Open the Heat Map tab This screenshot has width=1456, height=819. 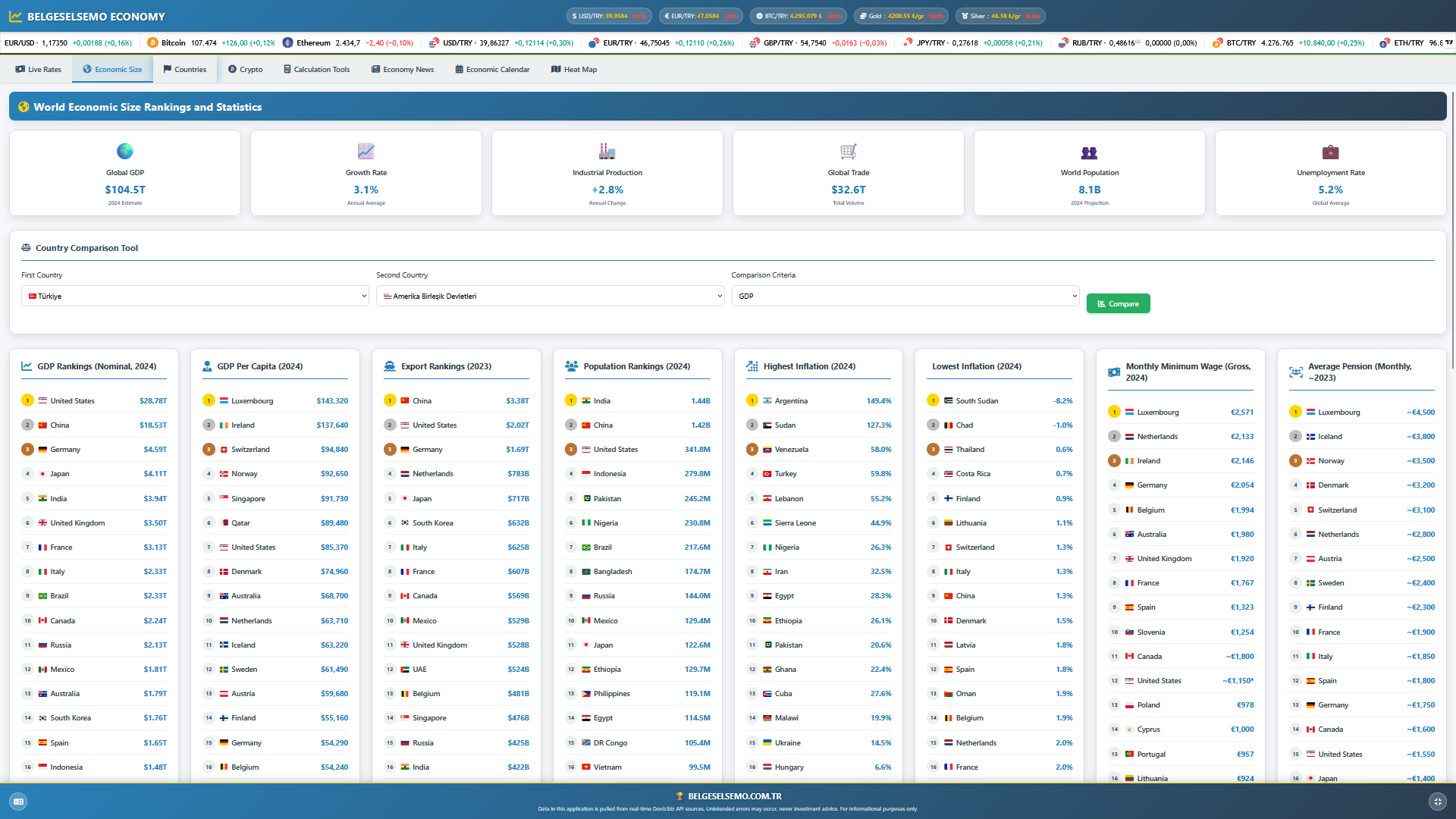[574, 70]
